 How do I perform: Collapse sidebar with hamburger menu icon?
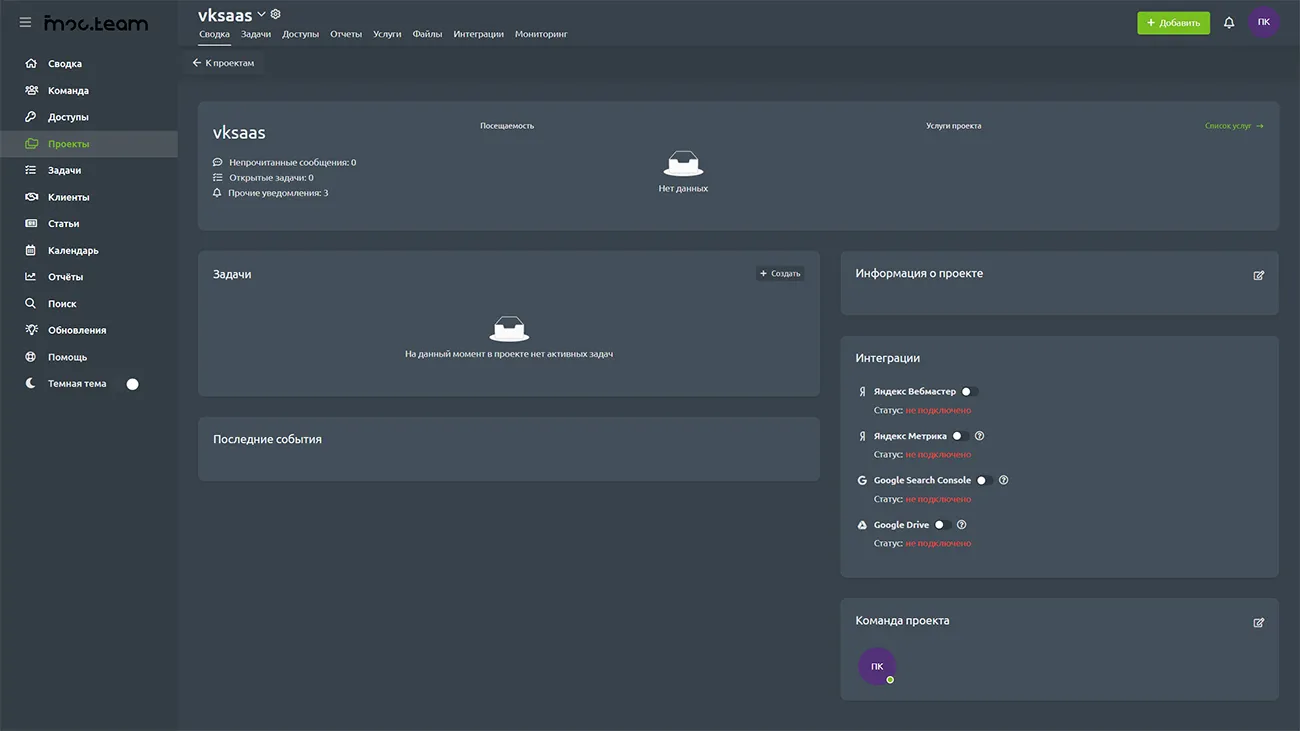tap(25, 22)
